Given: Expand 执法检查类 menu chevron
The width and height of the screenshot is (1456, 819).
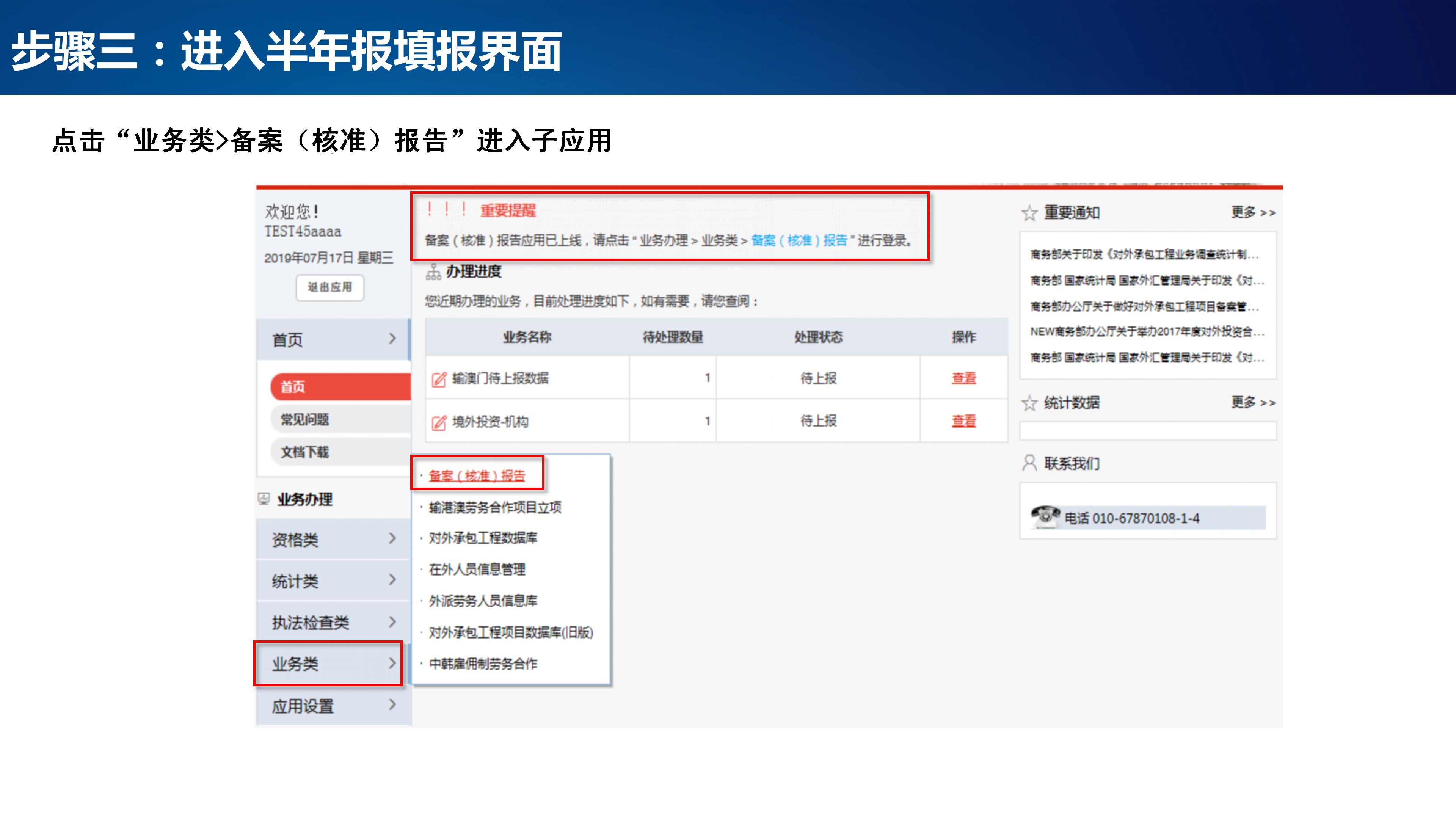Looking at the screenshot, I should (392, 621).
